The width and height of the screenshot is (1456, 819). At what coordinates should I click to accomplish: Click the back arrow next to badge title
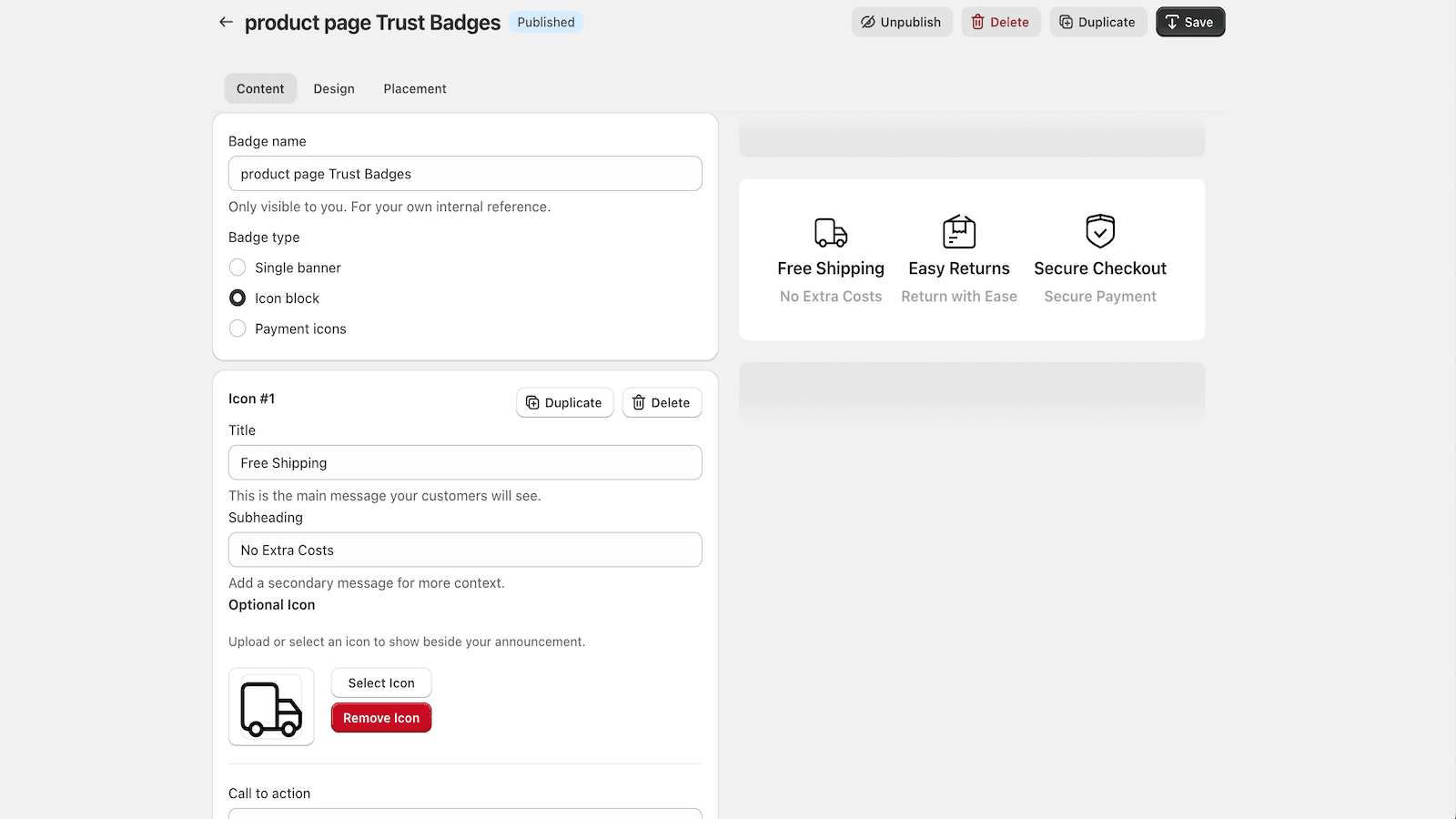point(226,22)
